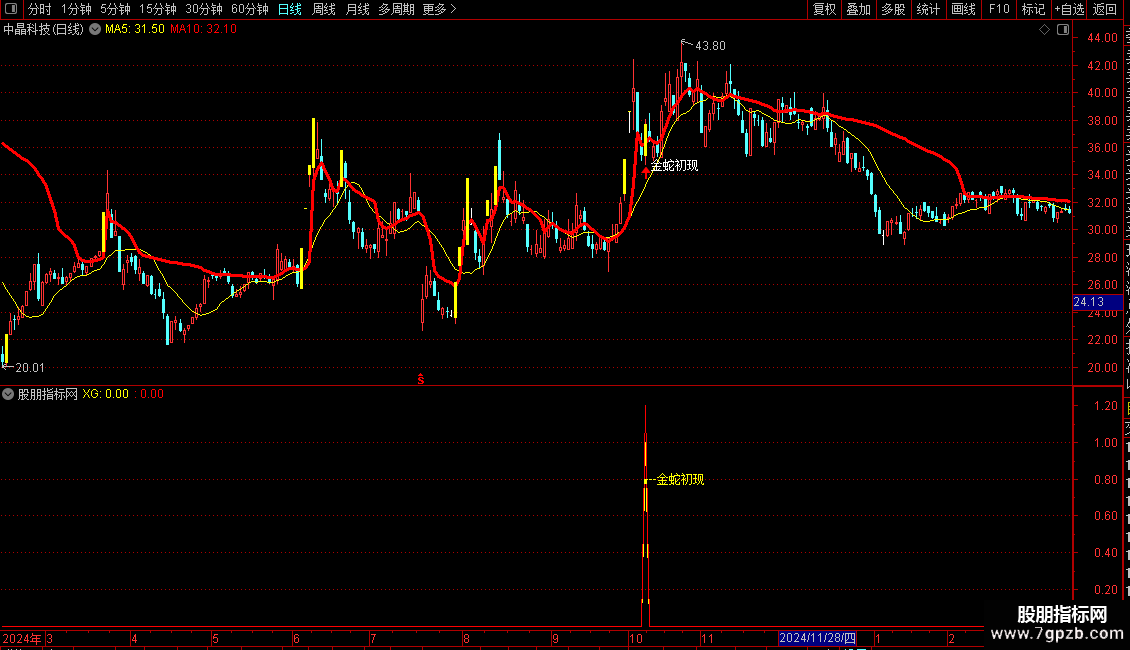1130x650 pixels.
Task: Open the main chart indicator dropdown arrow
Action: pos(95,30)
